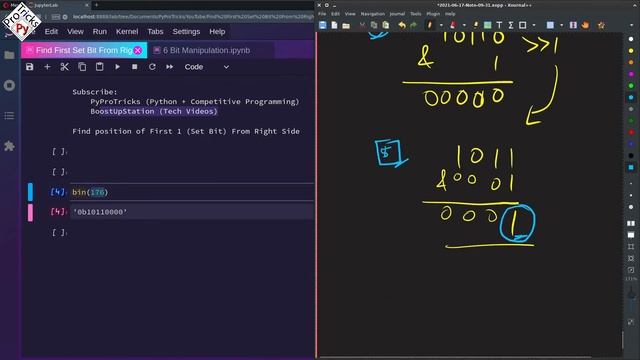The width and height of the screenshot is (640, 360).
Task: Open JupyterLab Edit menu
Action: (x=51, y=31)
